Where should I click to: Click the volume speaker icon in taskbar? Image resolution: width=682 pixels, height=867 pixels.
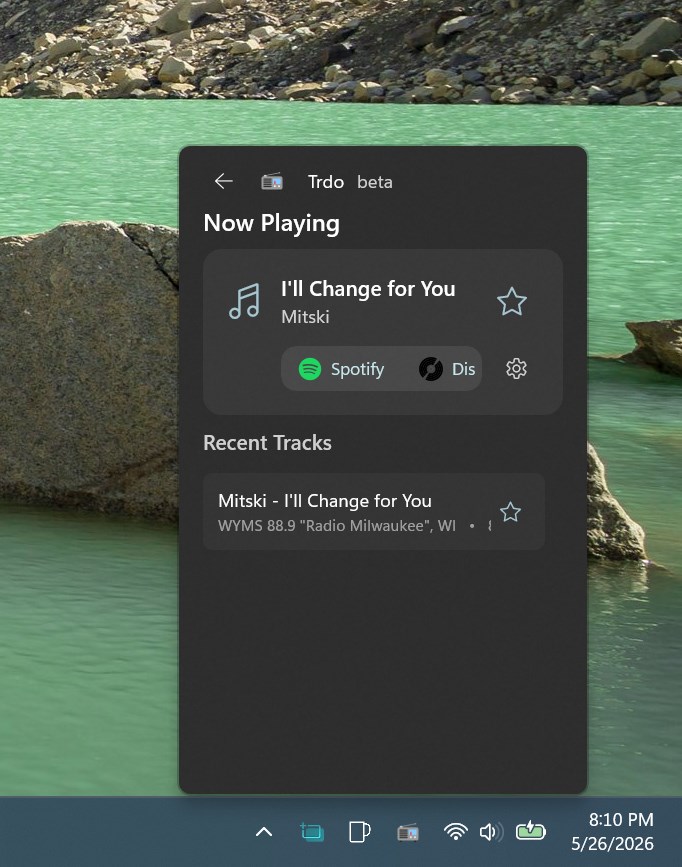pyautogui.click(x=491, y=832)
